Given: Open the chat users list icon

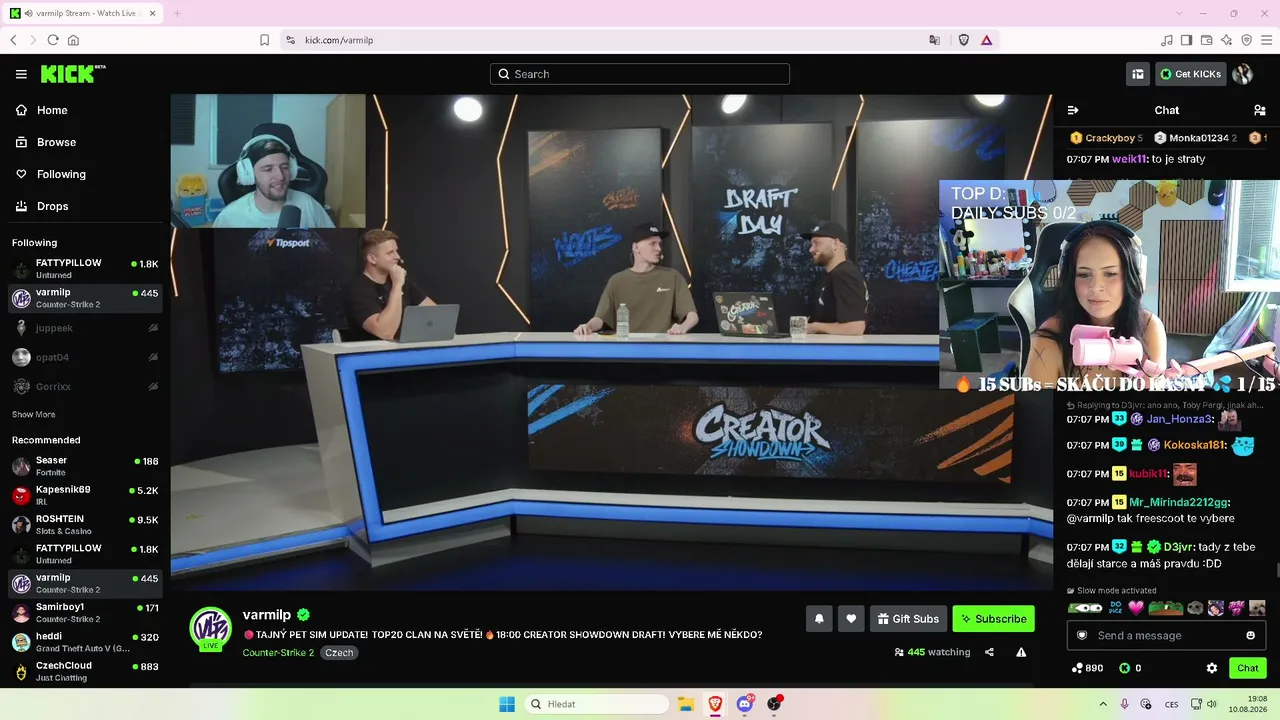Looking at the screenshot, I should coord(1260,110).
